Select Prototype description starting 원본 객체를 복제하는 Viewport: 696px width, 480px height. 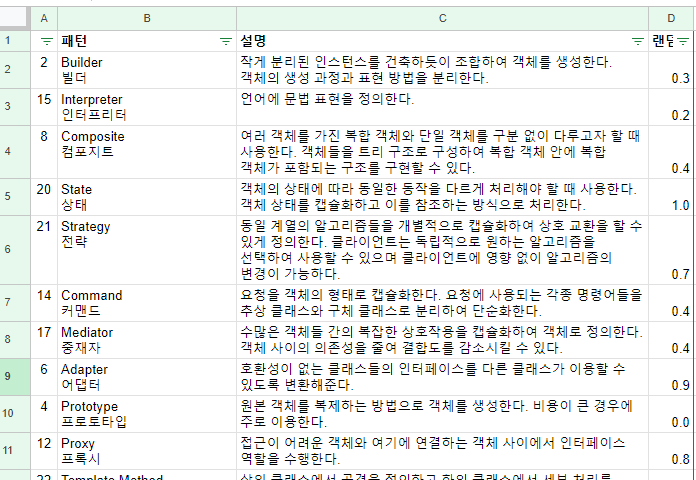pos(443,414)
